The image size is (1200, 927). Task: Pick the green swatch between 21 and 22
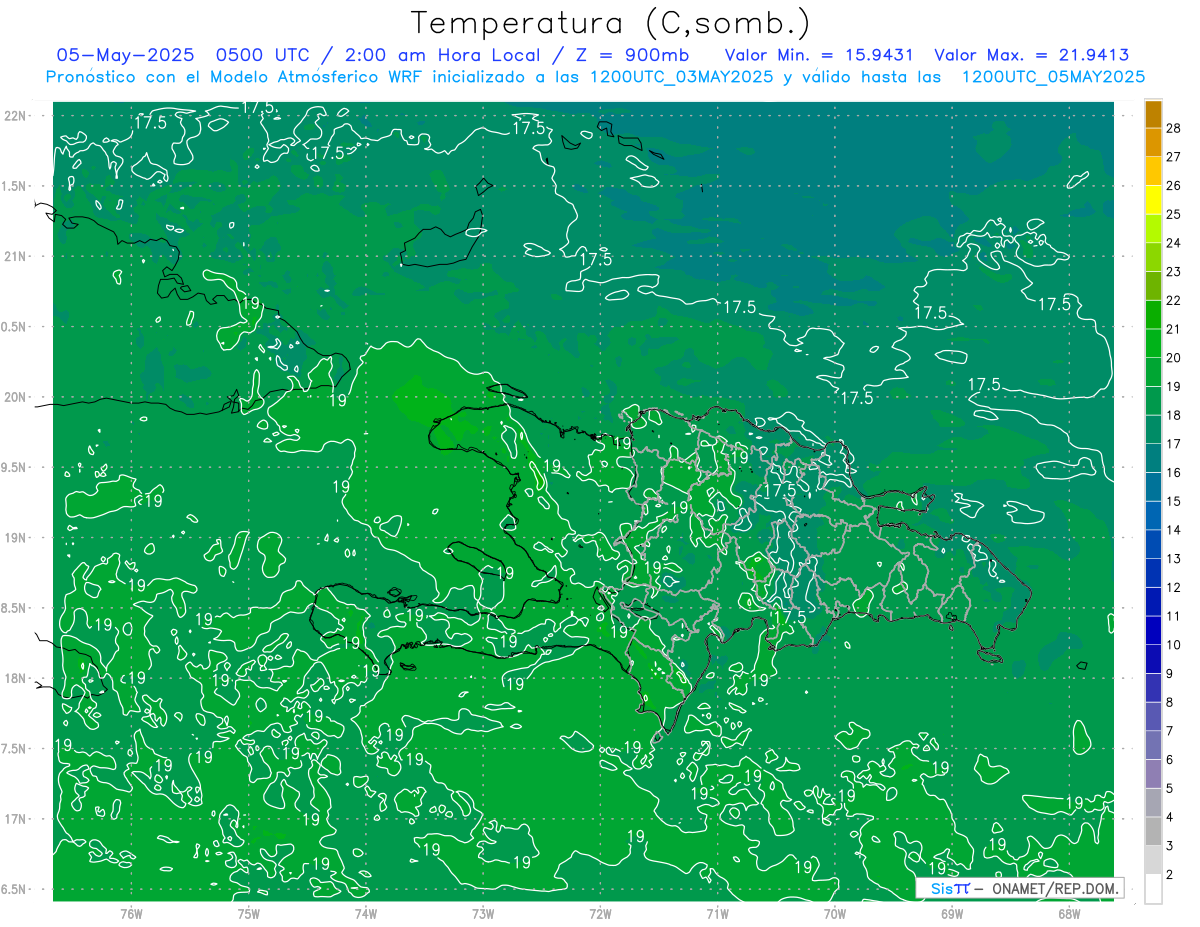coord(1153,315)
